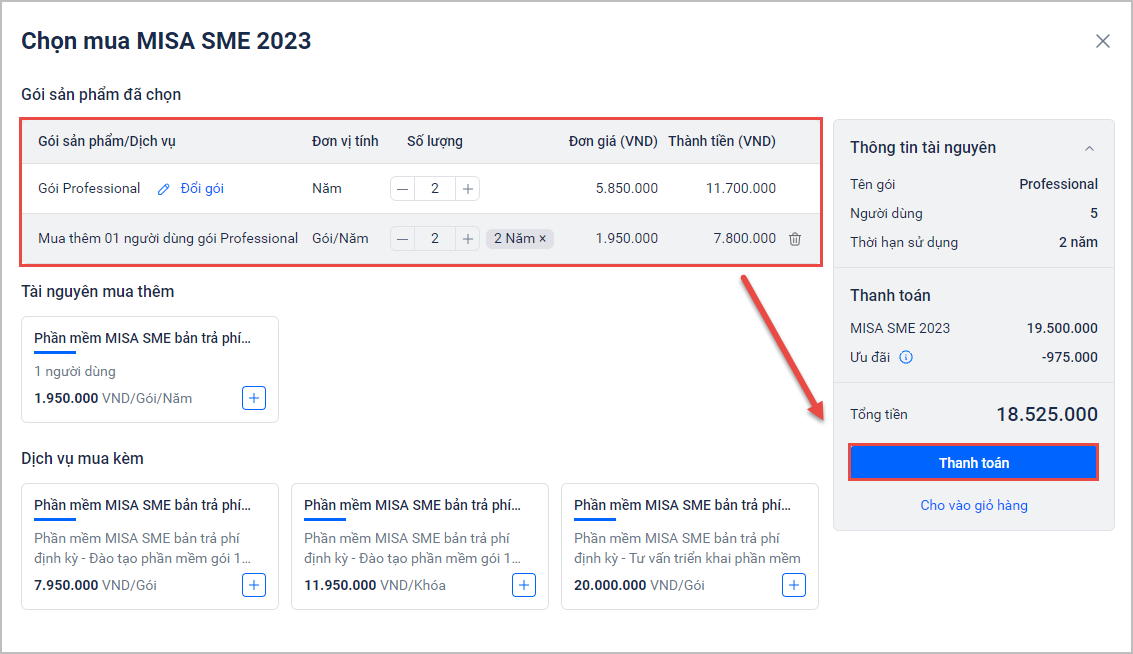
Task: Click the quantity field of Mua thêm 01 người dùng
Action: coord(435,238)
